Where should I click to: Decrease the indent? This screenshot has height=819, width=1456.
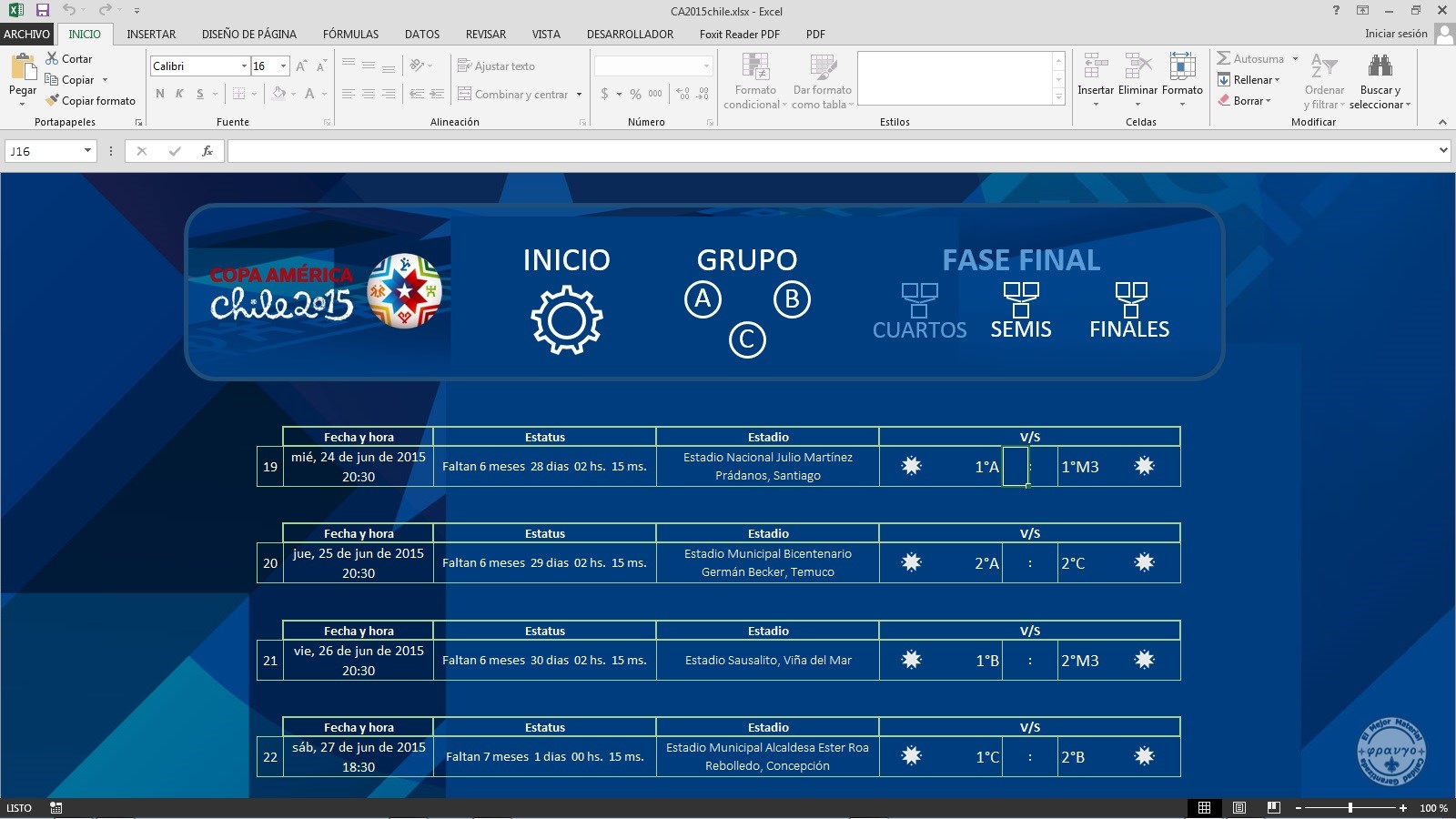[417, 94]
